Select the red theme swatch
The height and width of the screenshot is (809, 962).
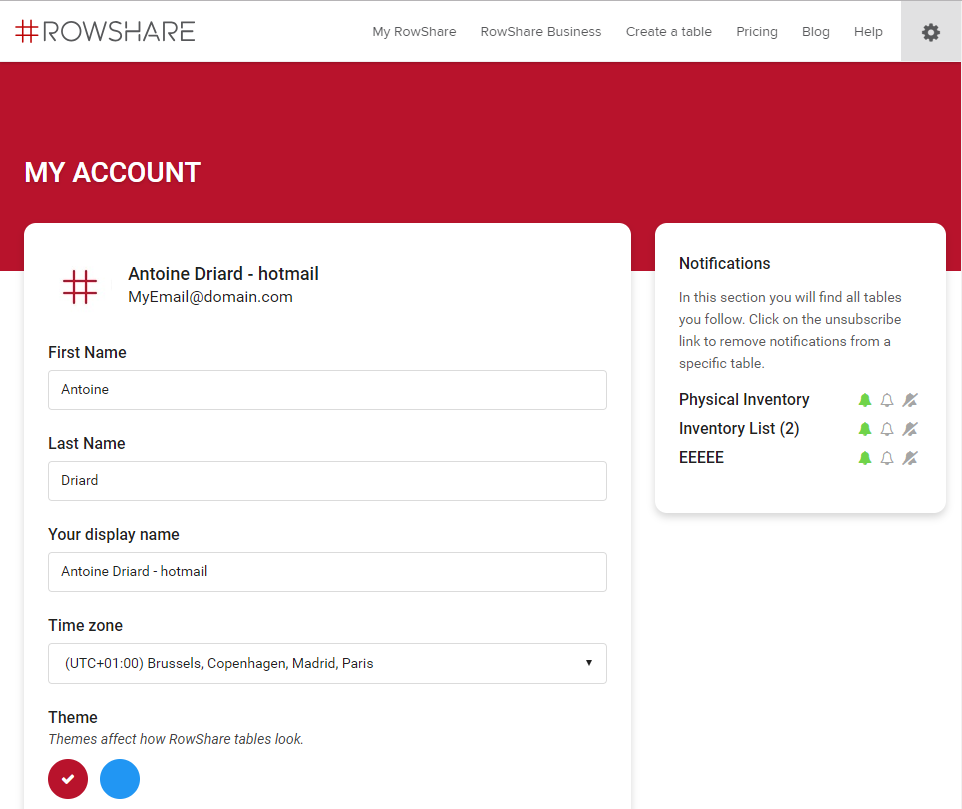click(68, 779)
